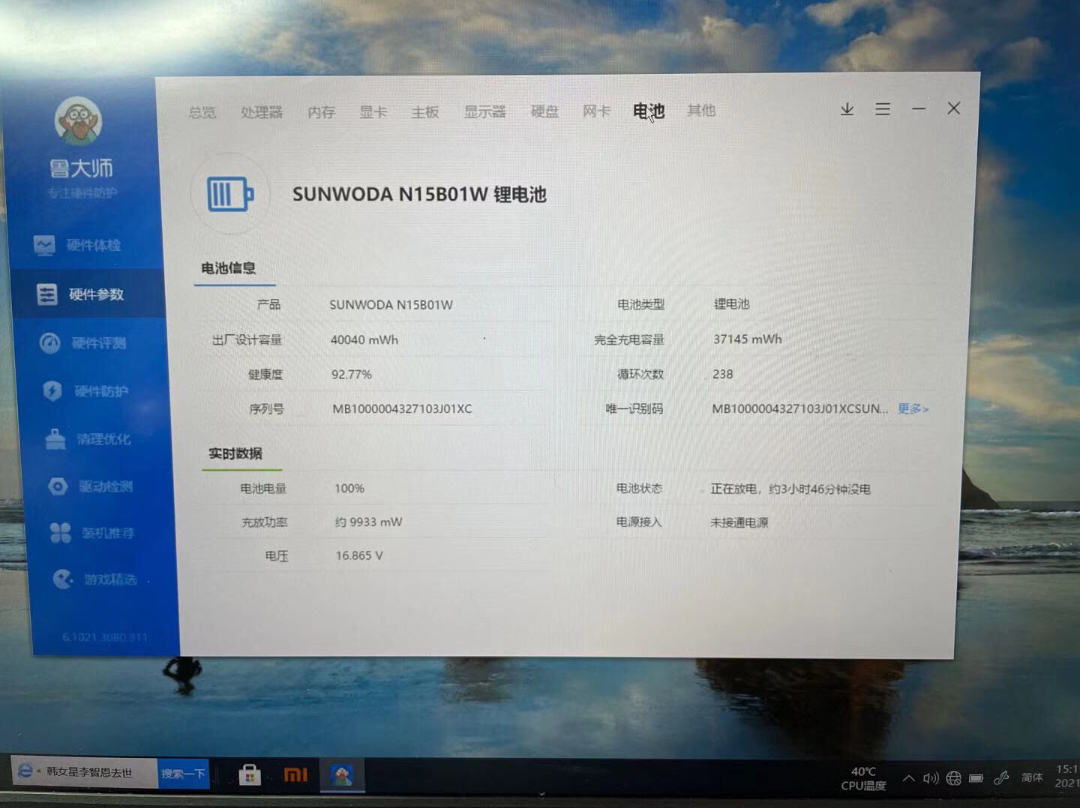
Task: Open the volume speaker tray icon
Action: [931, 778]
